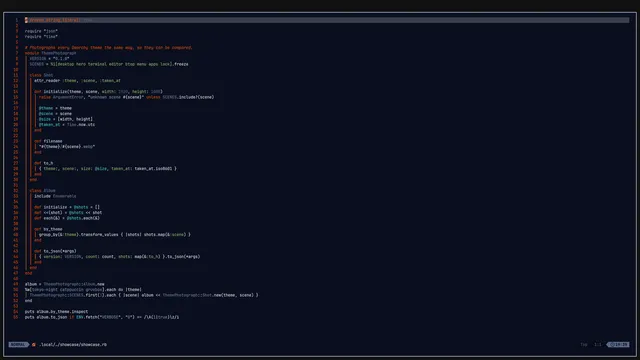Click the def to_h line

coord(44,163)
